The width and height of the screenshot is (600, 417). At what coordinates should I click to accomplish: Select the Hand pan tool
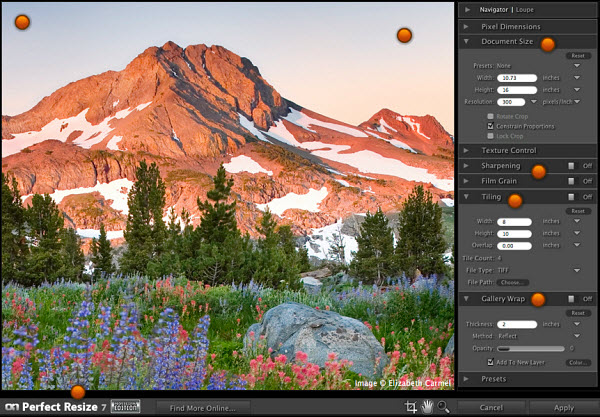click(427, 407)
